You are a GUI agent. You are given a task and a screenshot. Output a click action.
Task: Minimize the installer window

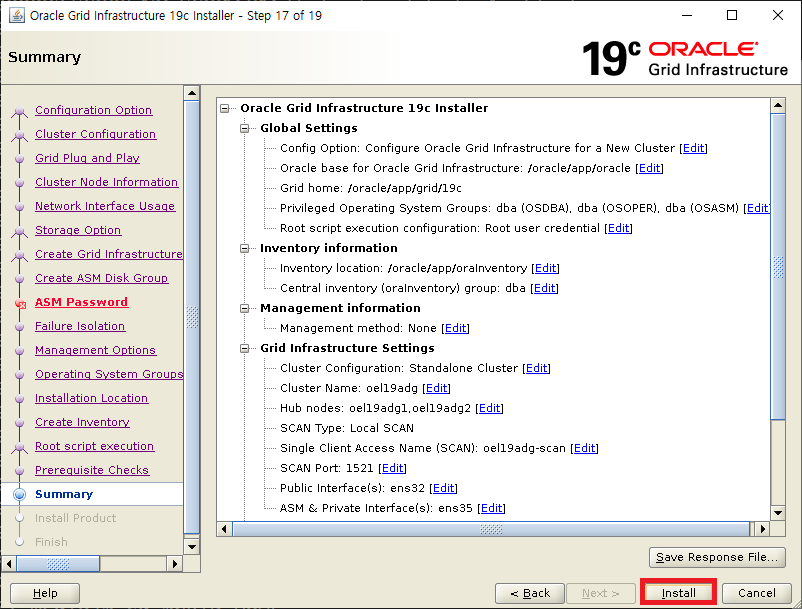[x=687, y=15]
